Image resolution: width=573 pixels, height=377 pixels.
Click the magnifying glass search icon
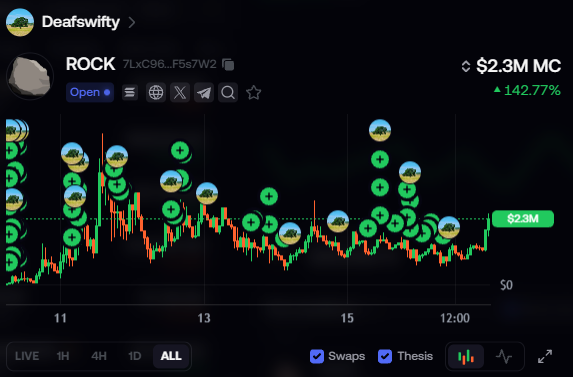[x=228, y=92]
